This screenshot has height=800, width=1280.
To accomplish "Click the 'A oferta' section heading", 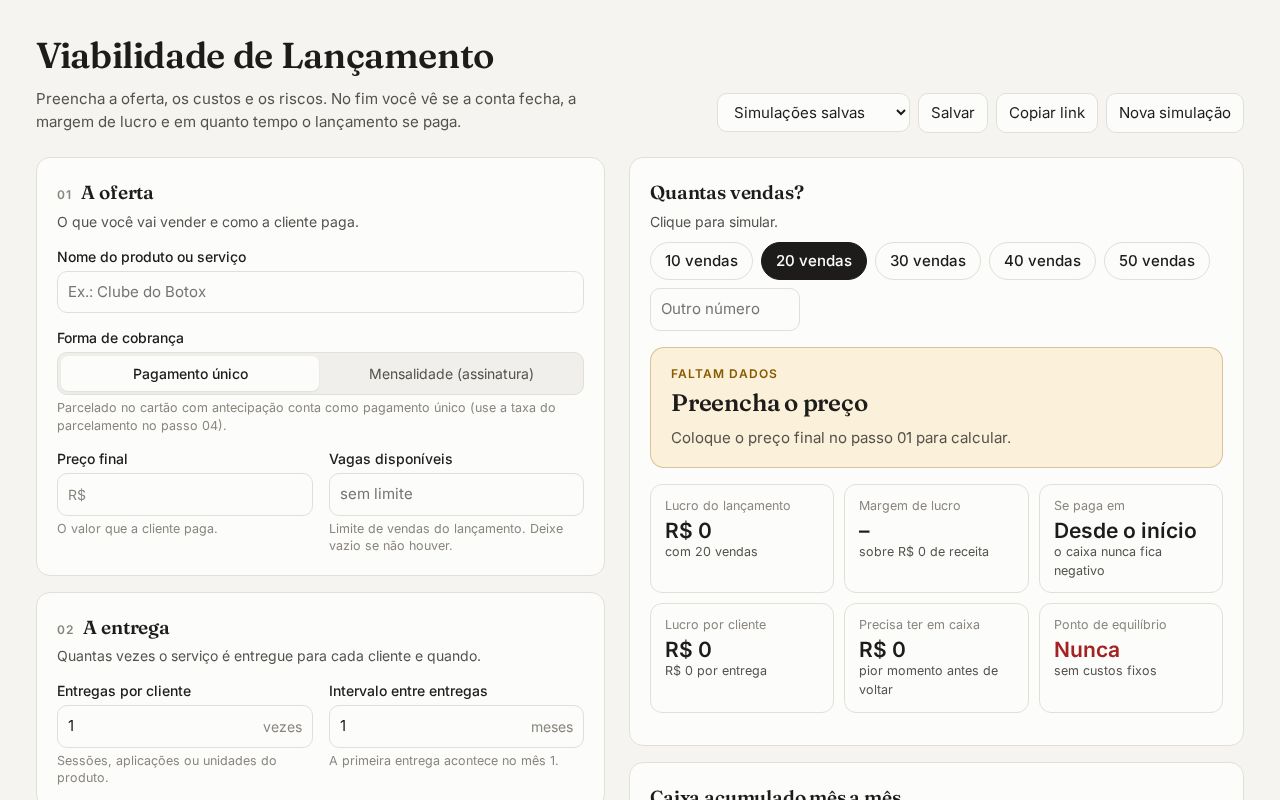I will [117, 193].
